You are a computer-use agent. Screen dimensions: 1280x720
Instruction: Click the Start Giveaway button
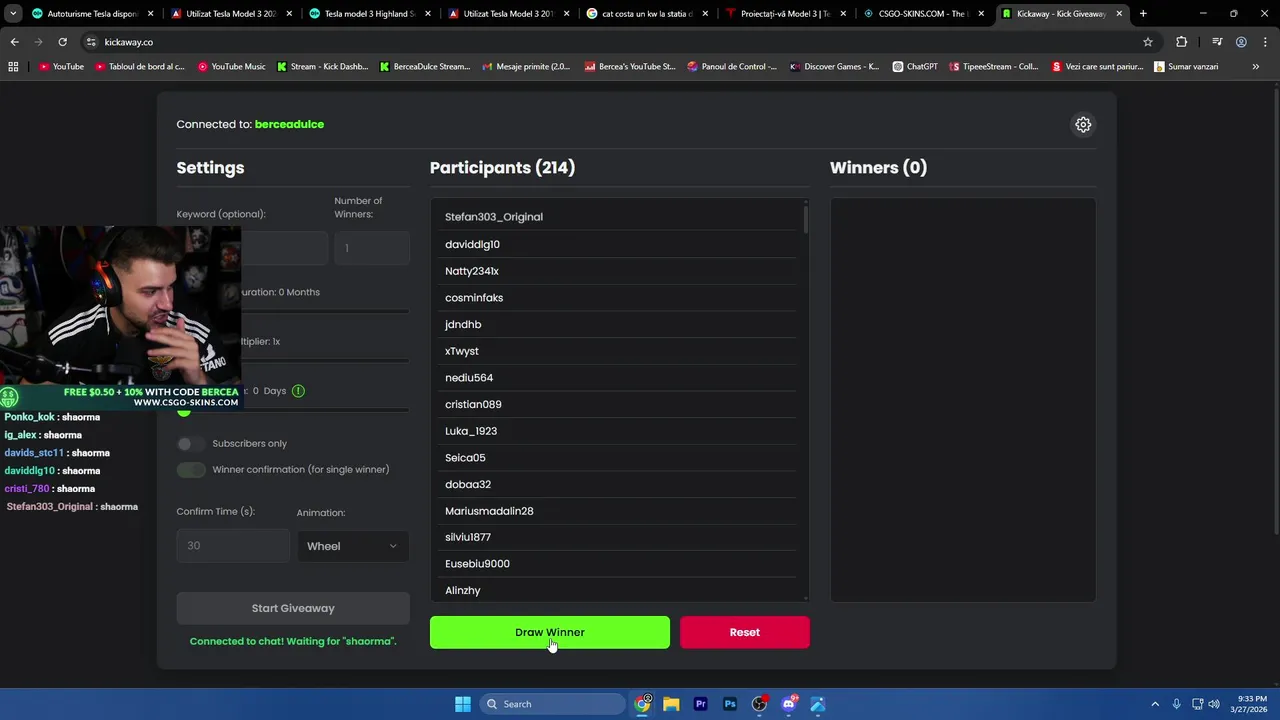pos(293,608)
